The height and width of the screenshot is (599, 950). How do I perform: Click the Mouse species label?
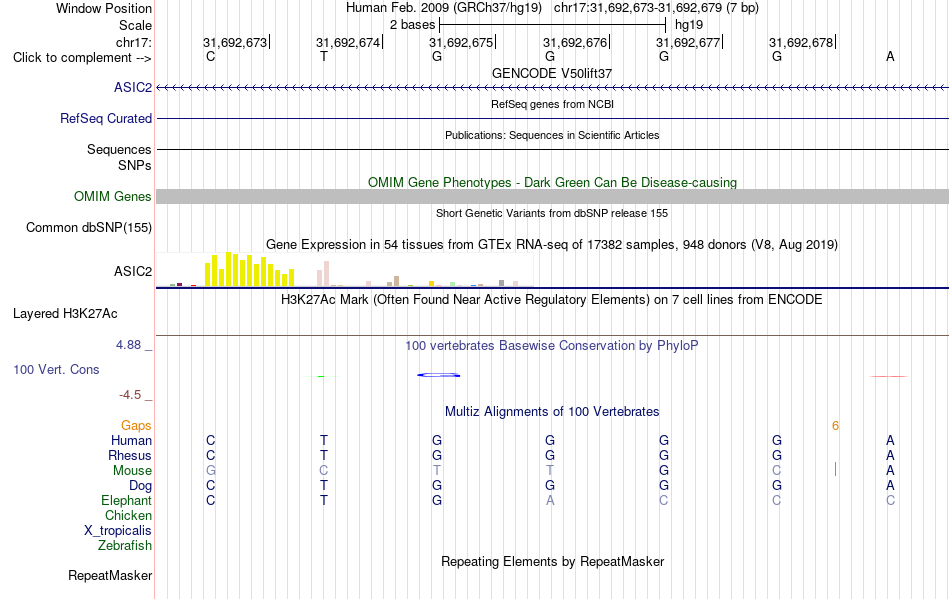132,471
